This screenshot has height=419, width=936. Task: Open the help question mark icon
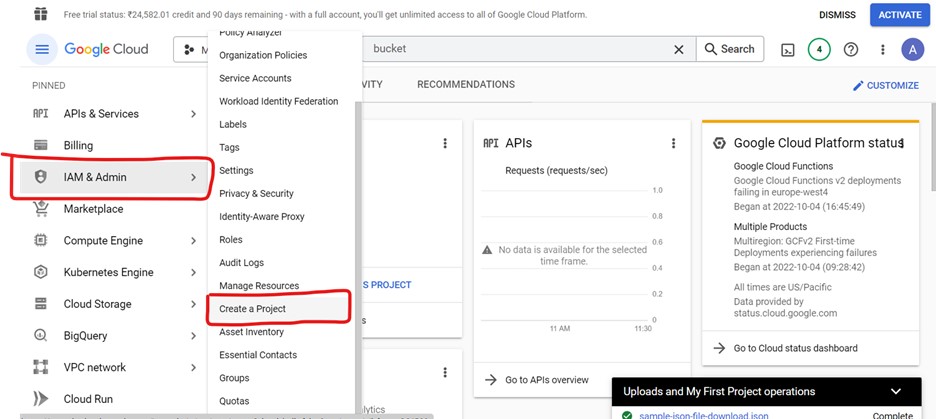(x=851, y=49)
